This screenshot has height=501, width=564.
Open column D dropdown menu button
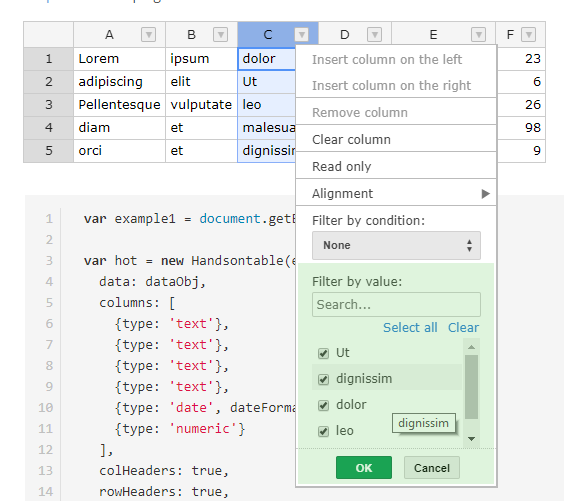pos(374,35)
